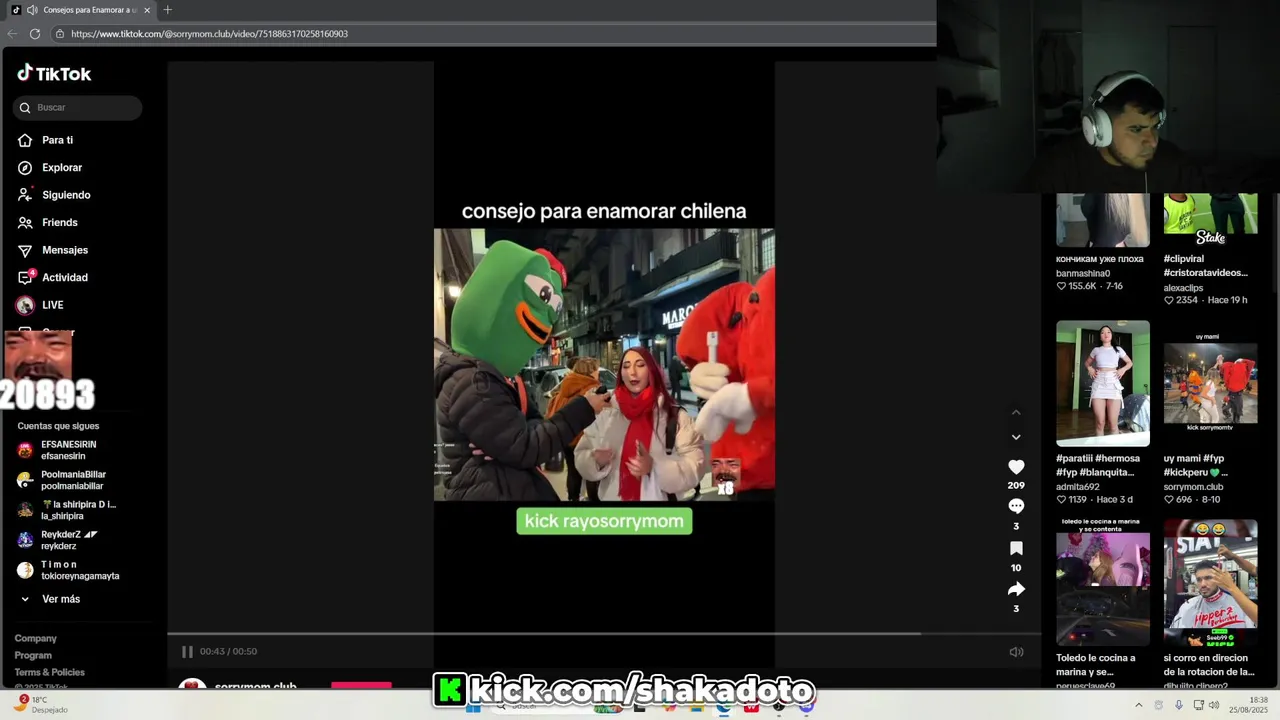The image size is (1280, 720).
Task: Like the video with the heart icon
Action: tap(1016, 467)
